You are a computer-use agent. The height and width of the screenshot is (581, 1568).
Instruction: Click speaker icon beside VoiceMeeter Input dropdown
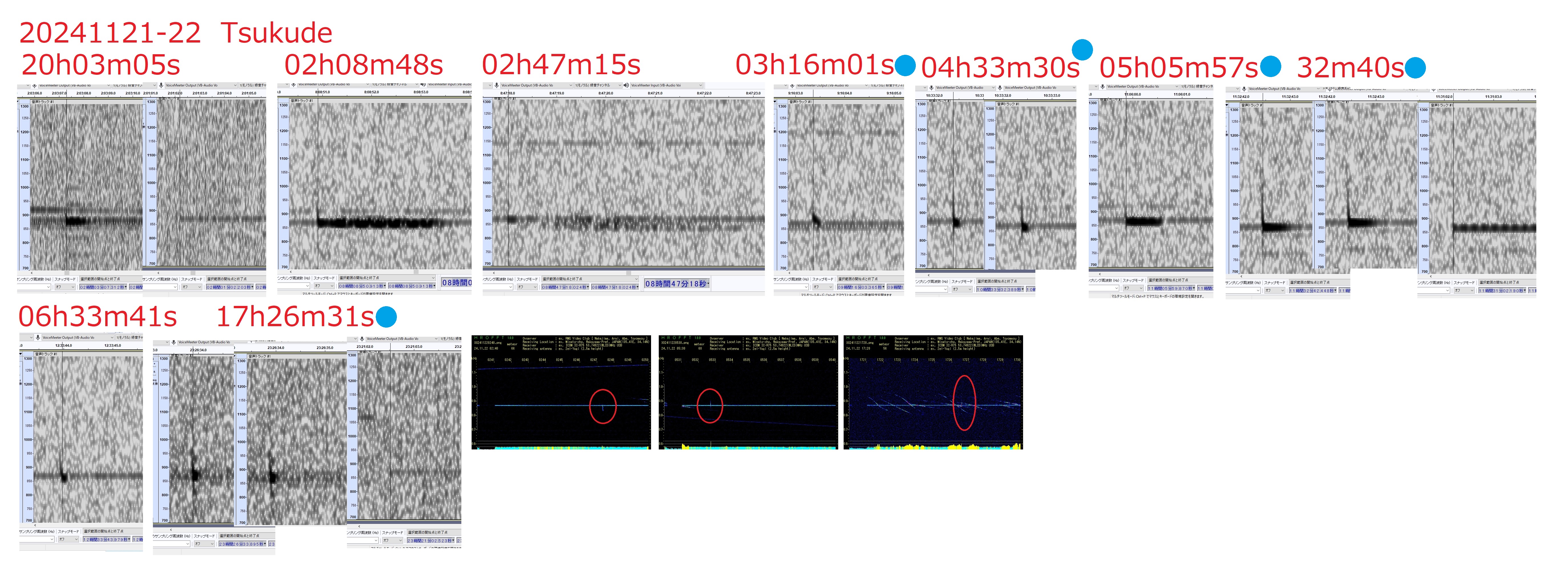click(x=626, y=85)
